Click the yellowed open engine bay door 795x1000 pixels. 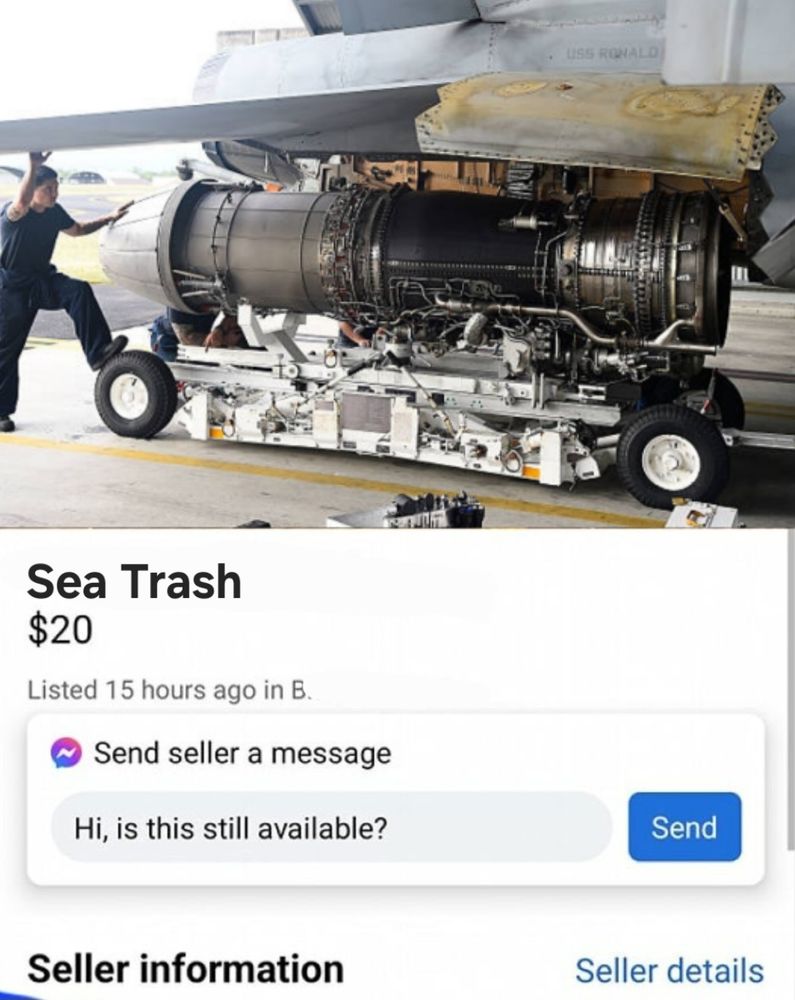(599, 122)
